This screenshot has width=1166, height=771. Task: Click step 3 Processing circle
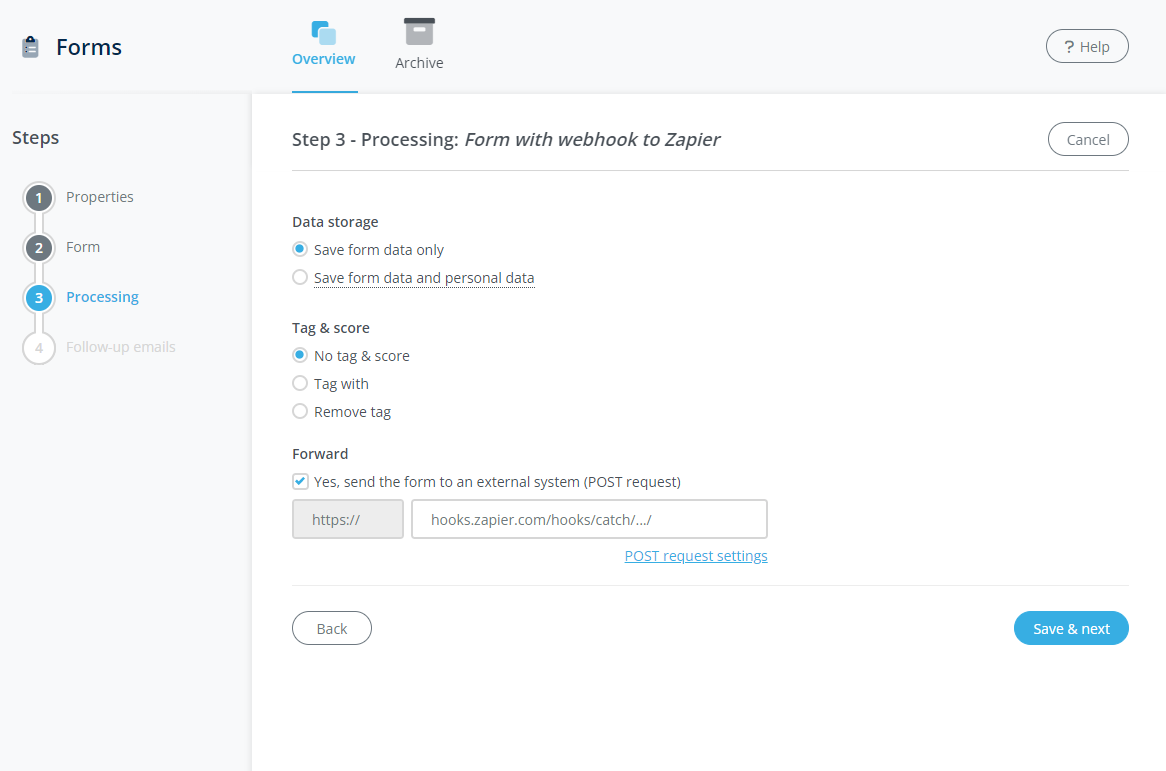[x=38, y=297]
